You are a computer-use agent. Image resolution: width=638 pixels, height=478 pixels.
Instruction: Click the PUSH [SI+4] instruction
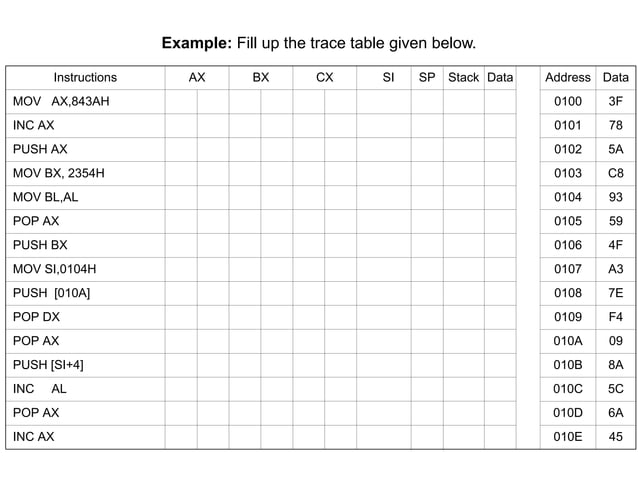(x=48, y=365)
